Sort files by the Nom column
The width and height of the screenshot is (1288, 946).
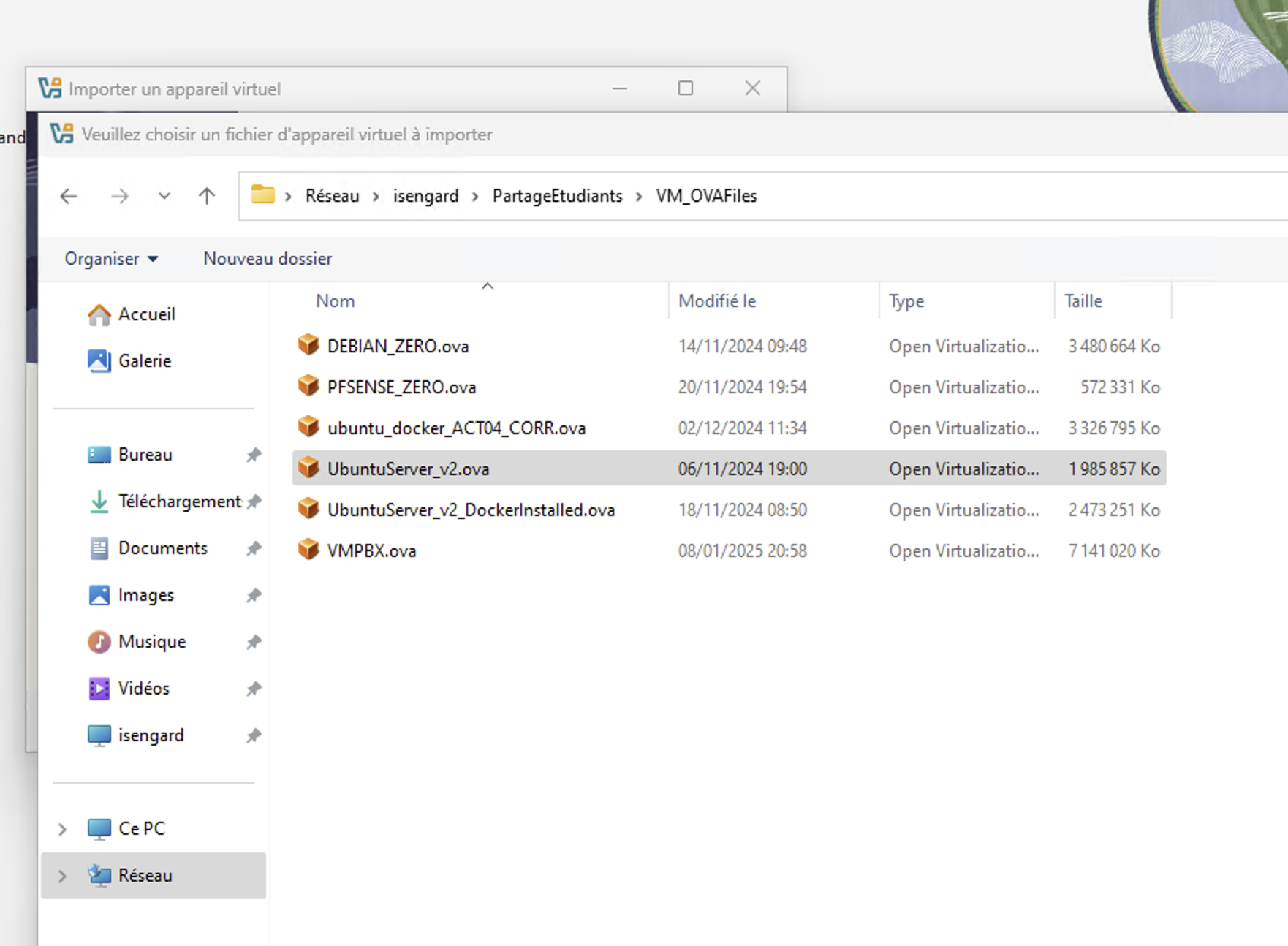336,301
